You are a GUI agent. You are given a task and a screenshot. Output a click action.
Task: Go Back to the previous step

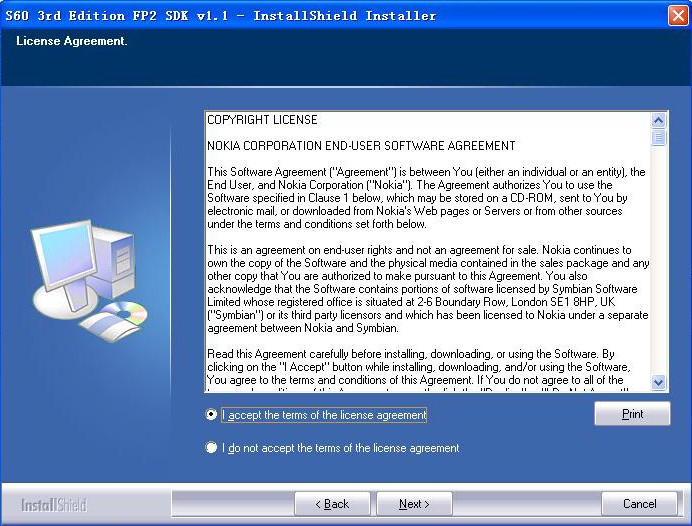tap(332, 504)
